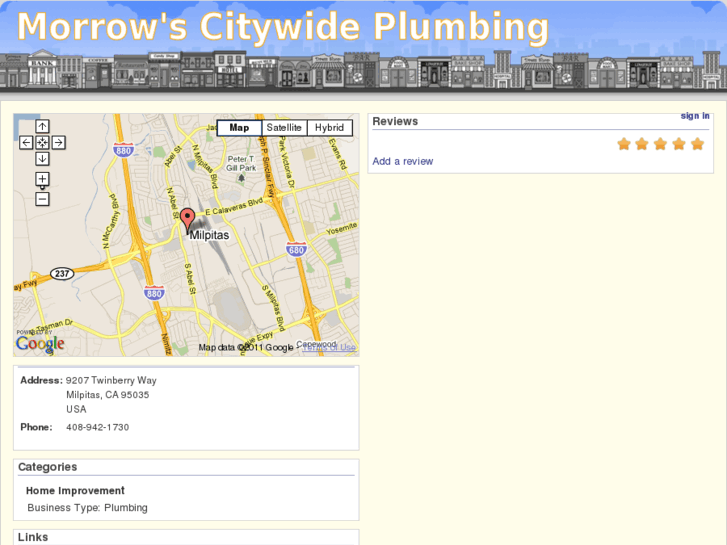Click the second rating star
727x545 pixels.
(642, 144)
